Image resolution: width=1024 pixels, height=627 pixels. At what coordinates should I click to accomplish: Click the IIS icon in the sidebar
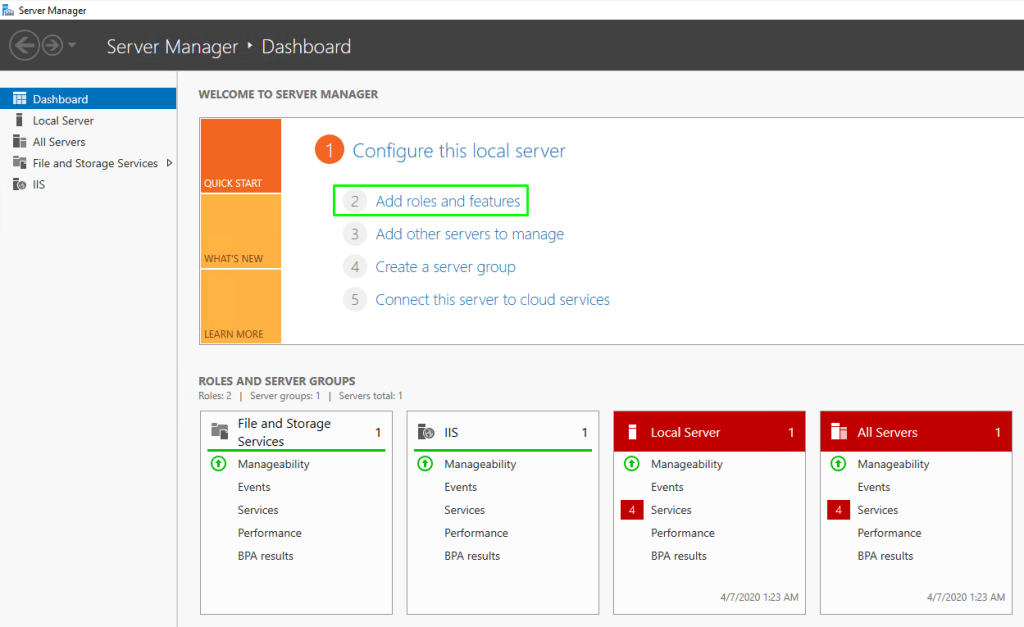click(19, 184)
